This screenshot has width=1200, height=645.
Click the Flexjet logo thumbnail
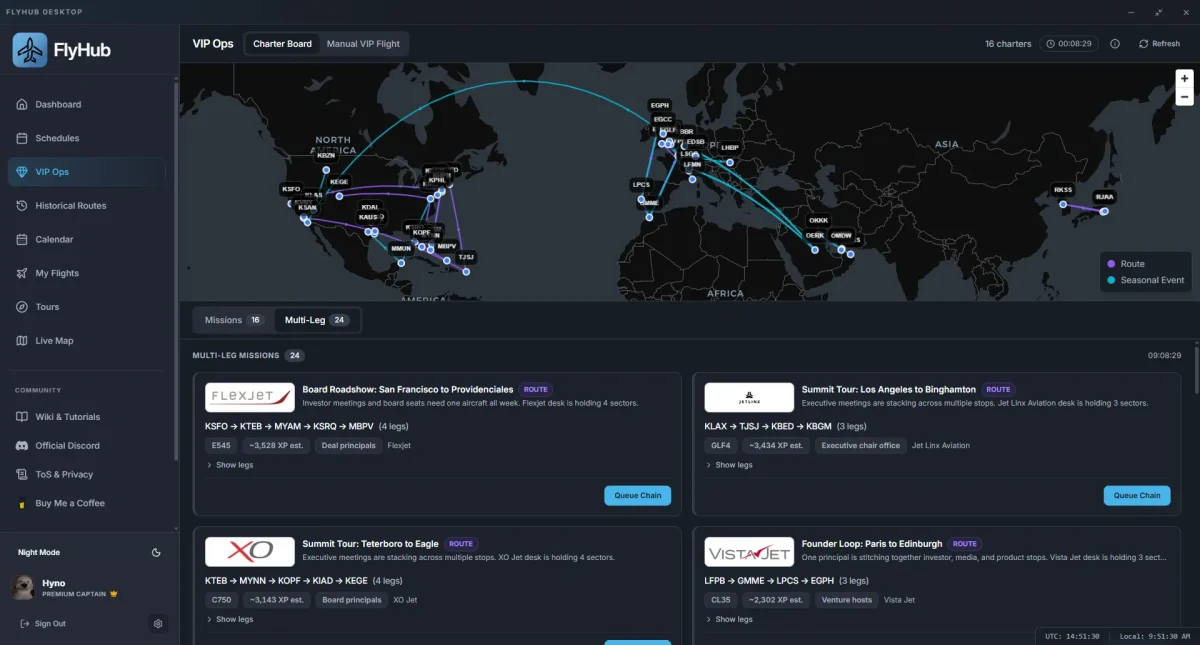tap(250, 397)
